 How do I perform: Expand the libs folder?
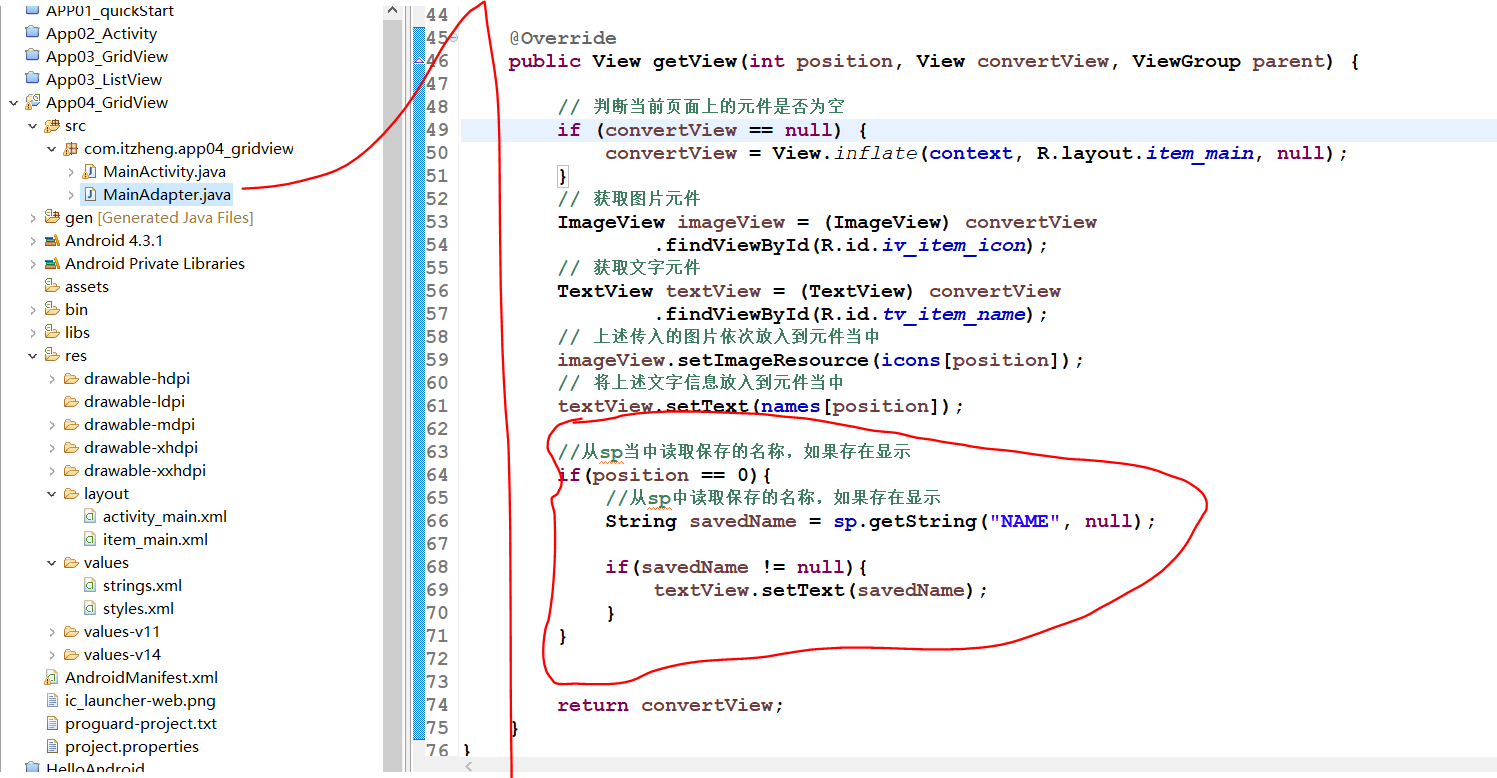click(x=31, y=333)
